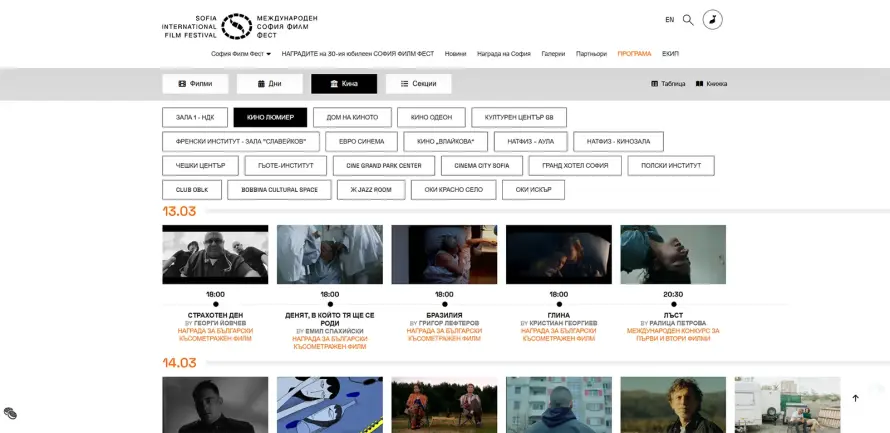This screenshot has height=433, width=890.
Task: Click the БРАЗИЛИЯ title link
Action: coord(444,316)
